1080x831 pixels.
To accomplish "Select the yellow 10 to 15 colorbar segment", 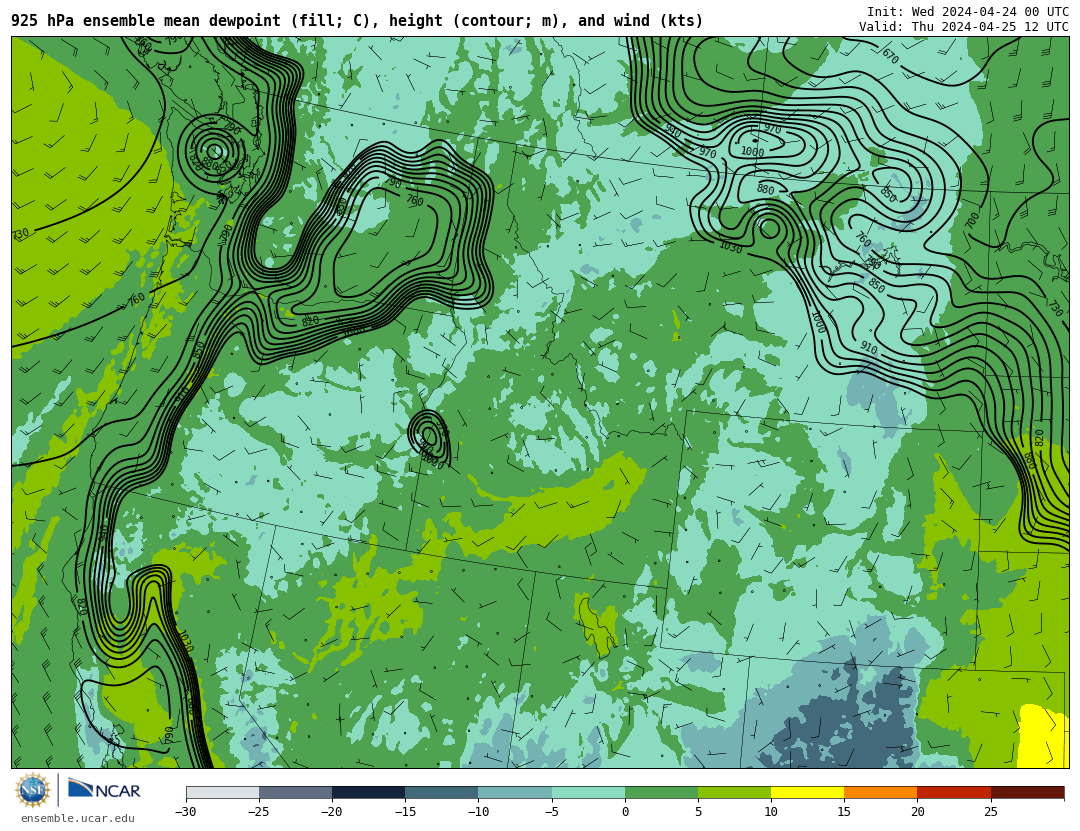I will pos(807,792).
